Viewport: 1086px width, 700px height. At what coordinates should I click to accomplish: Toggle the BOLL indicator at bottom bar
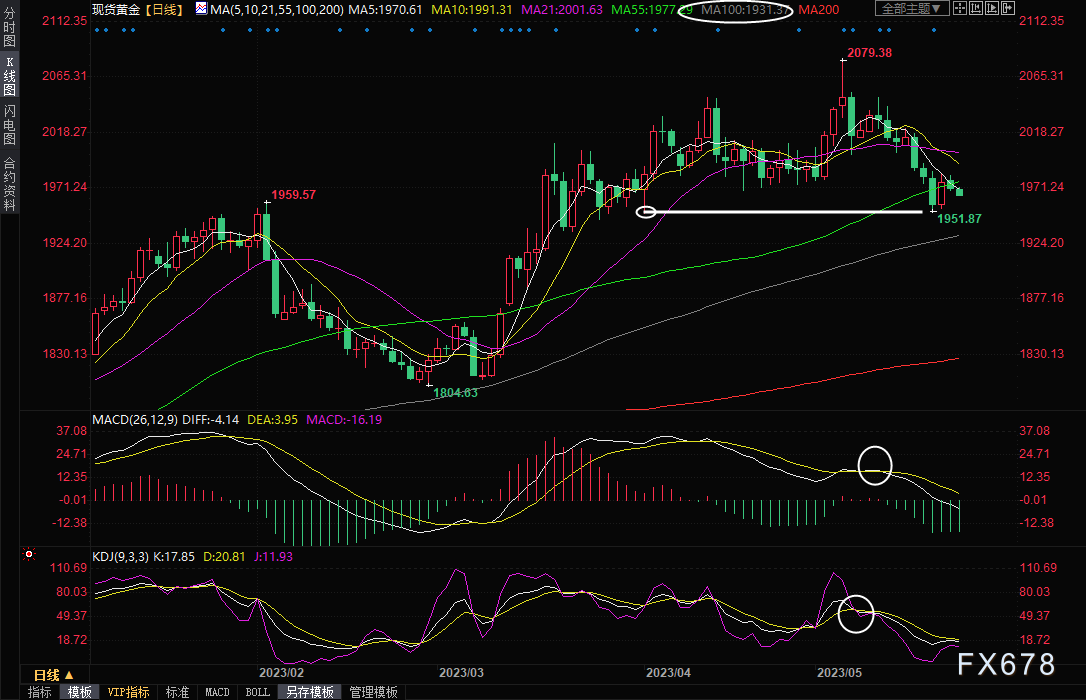(x=257, y=692)
